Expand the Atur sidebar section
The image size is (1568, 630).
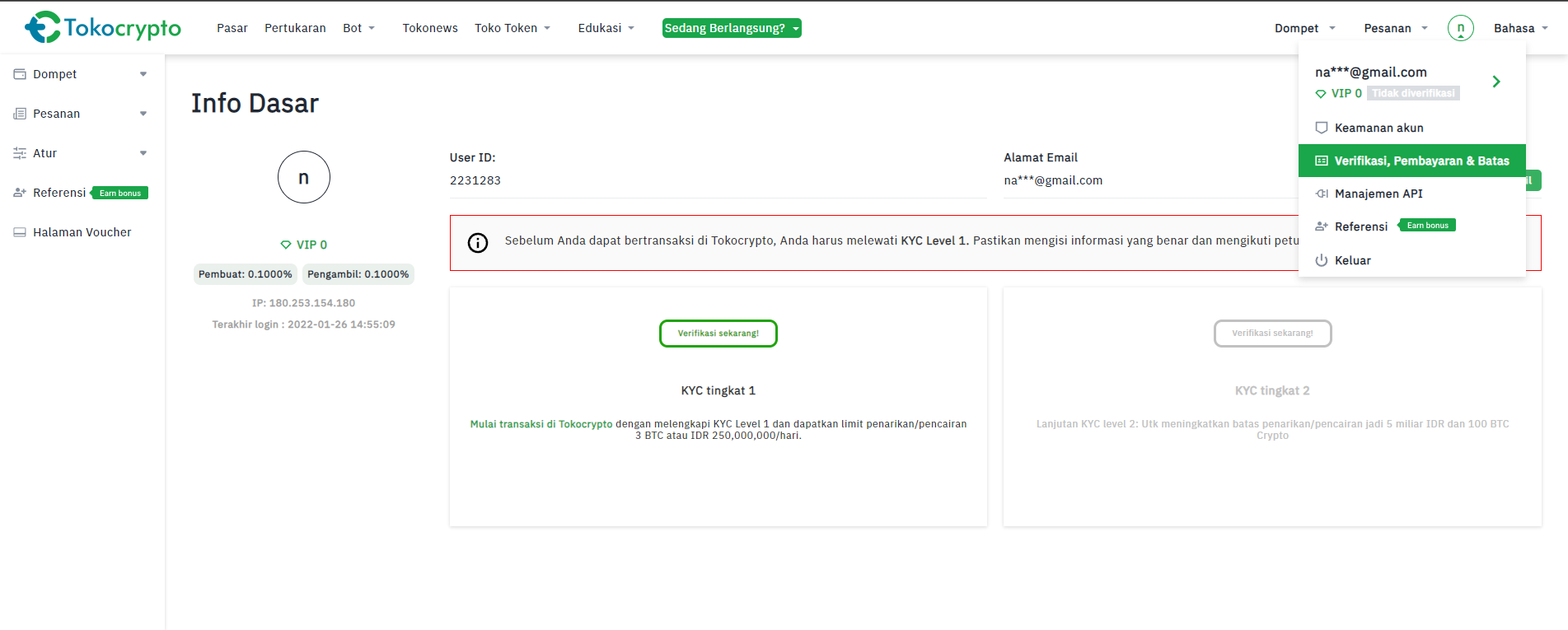pyautogui.click(x=143, y=153)
